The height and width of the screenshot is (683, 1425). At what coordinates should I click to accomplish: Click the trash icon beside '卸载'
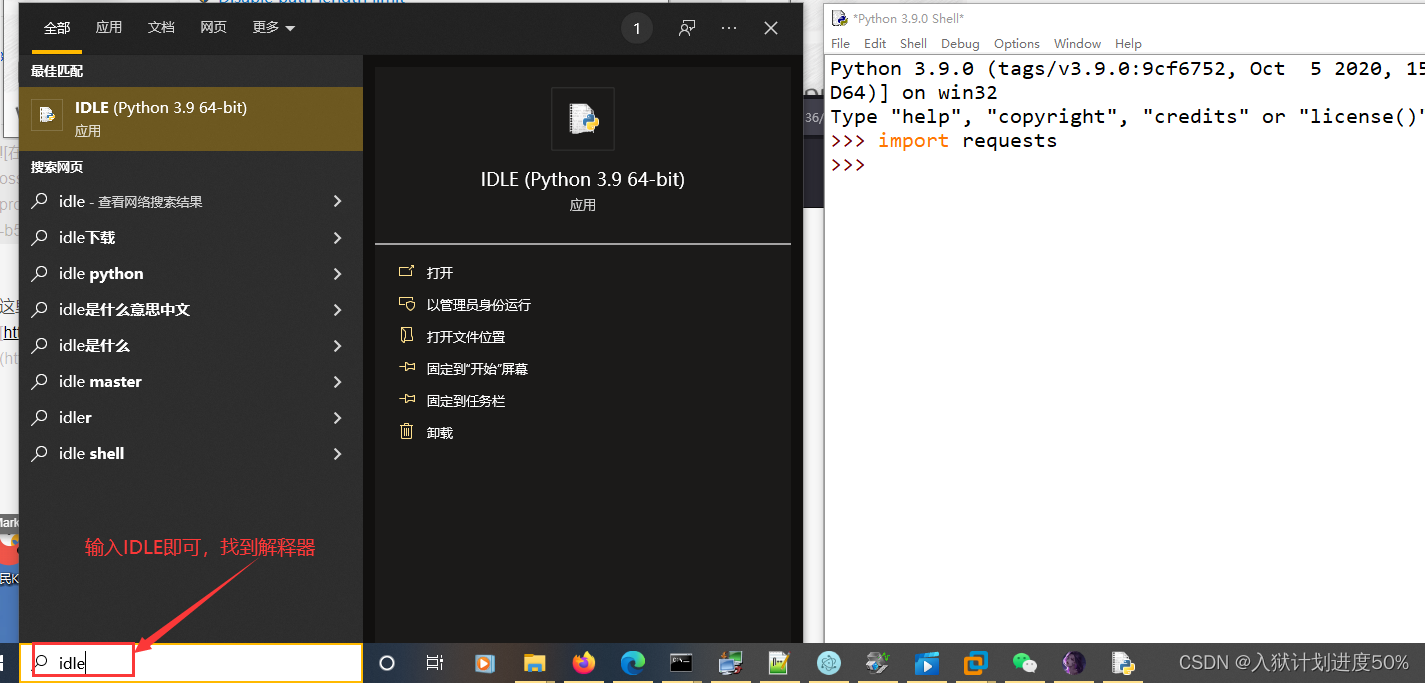[406, 432]
